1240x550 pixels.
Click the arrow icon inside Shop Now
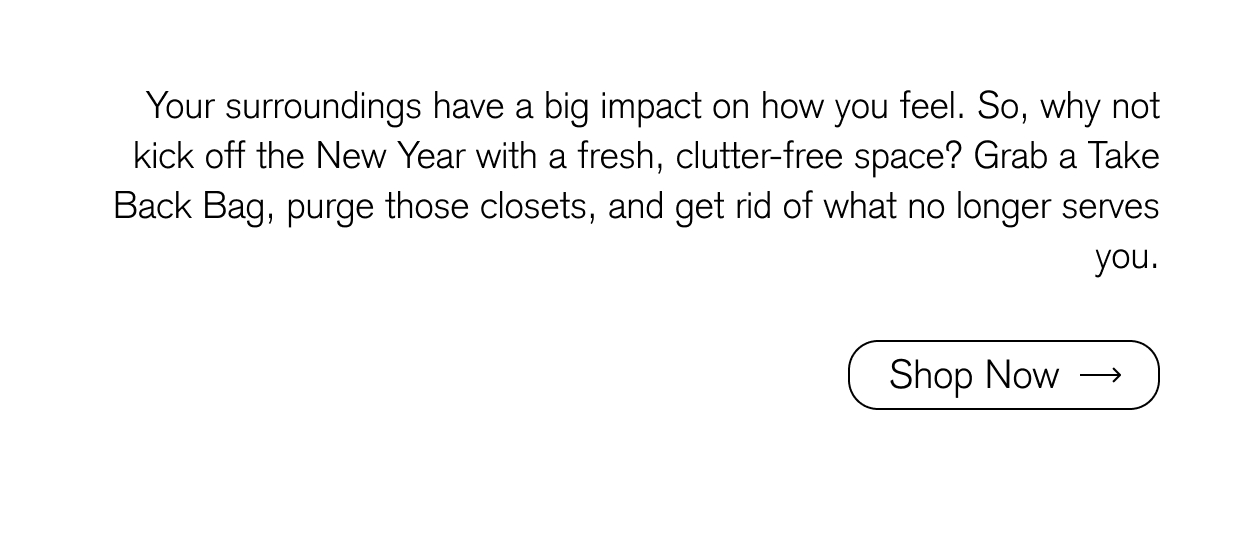tap(1101, 375)
